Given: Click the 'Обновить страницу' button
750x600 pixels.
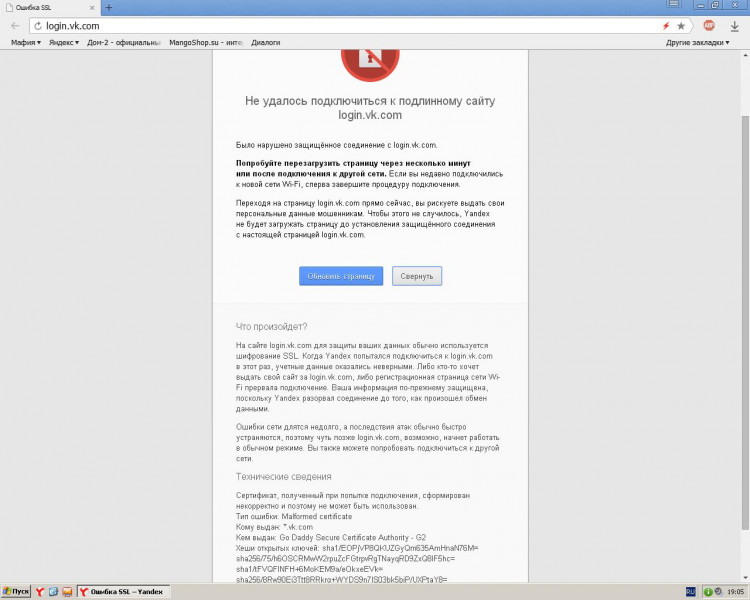Looking at the screenshot, I should pyautogui.click(x=341, y=276).
